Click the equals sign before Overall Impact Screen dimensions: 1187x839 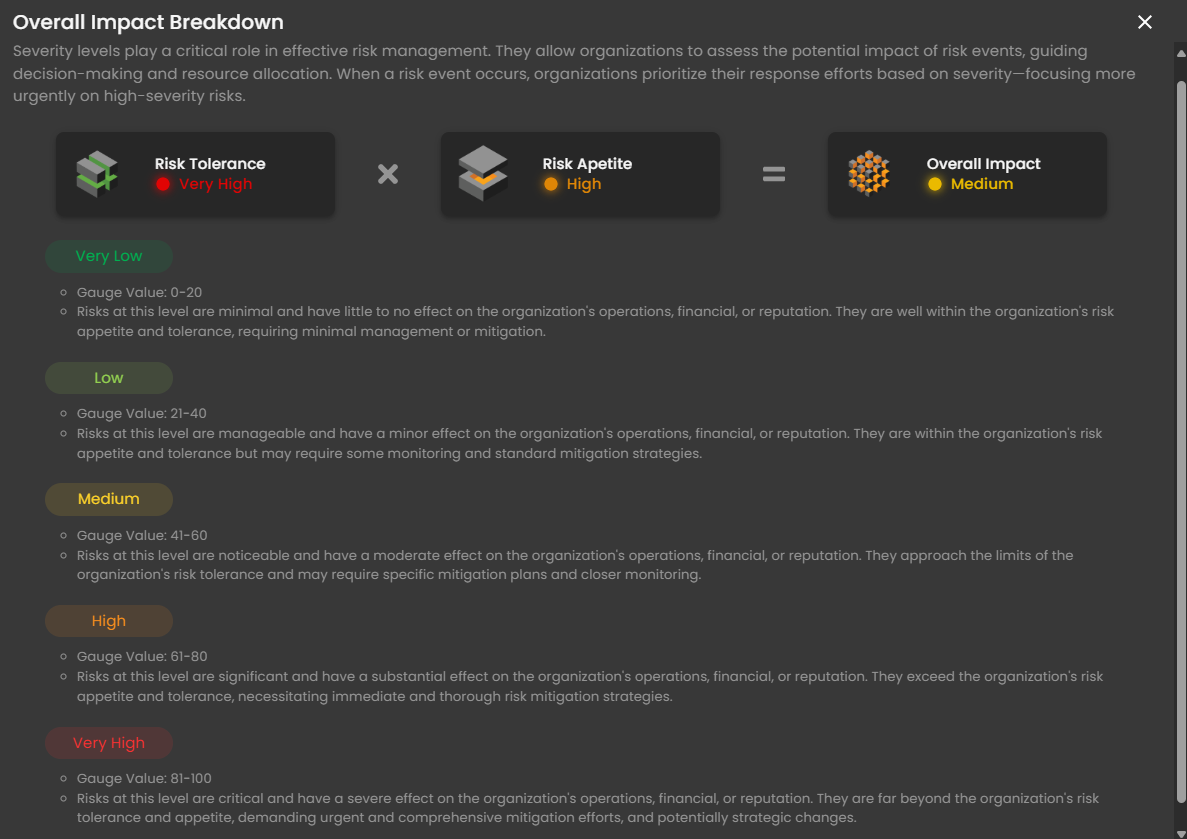click(774, 174)
